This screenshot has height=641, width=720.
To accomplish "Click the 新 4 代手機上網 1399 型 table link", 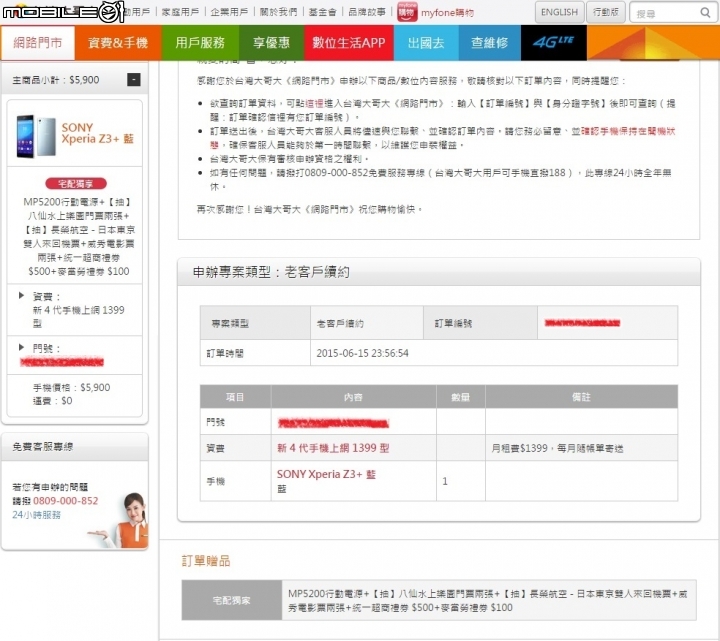I will (x=333, y=448).
